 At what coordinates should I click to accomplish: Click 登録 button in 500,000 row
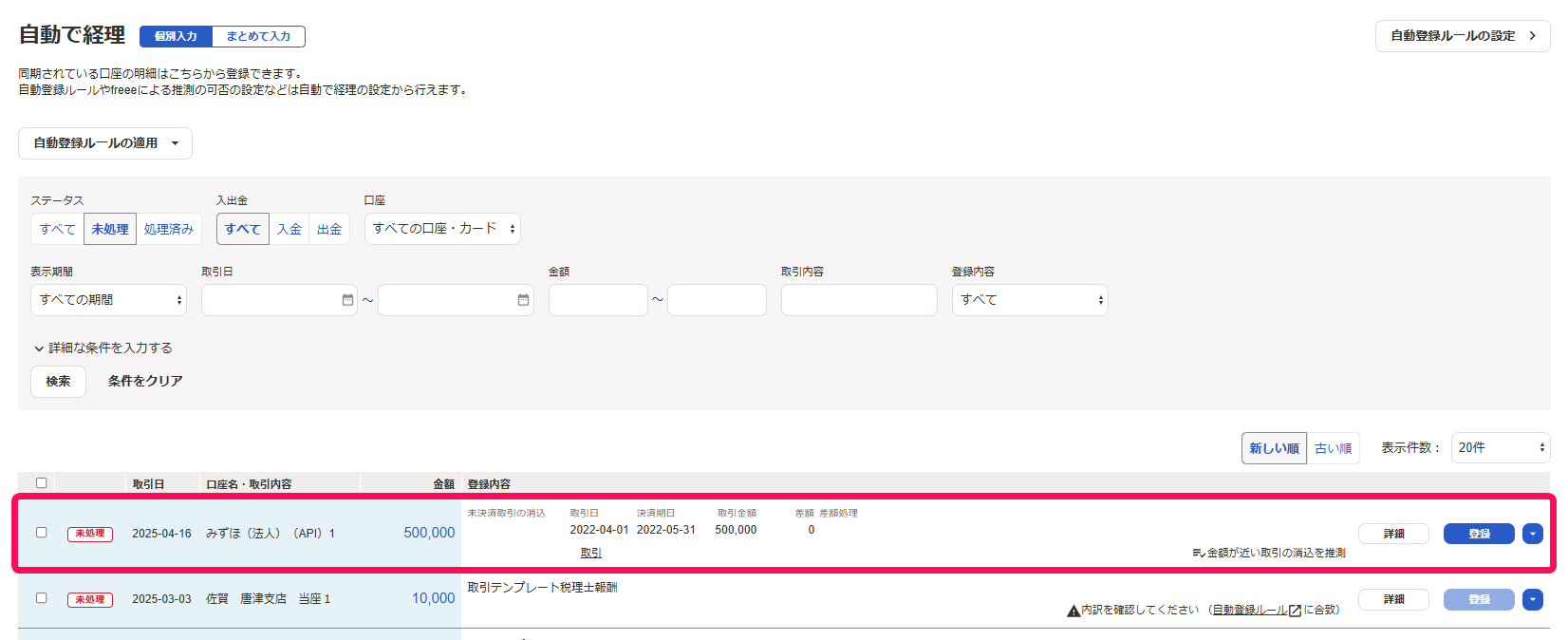point(1479,534)
